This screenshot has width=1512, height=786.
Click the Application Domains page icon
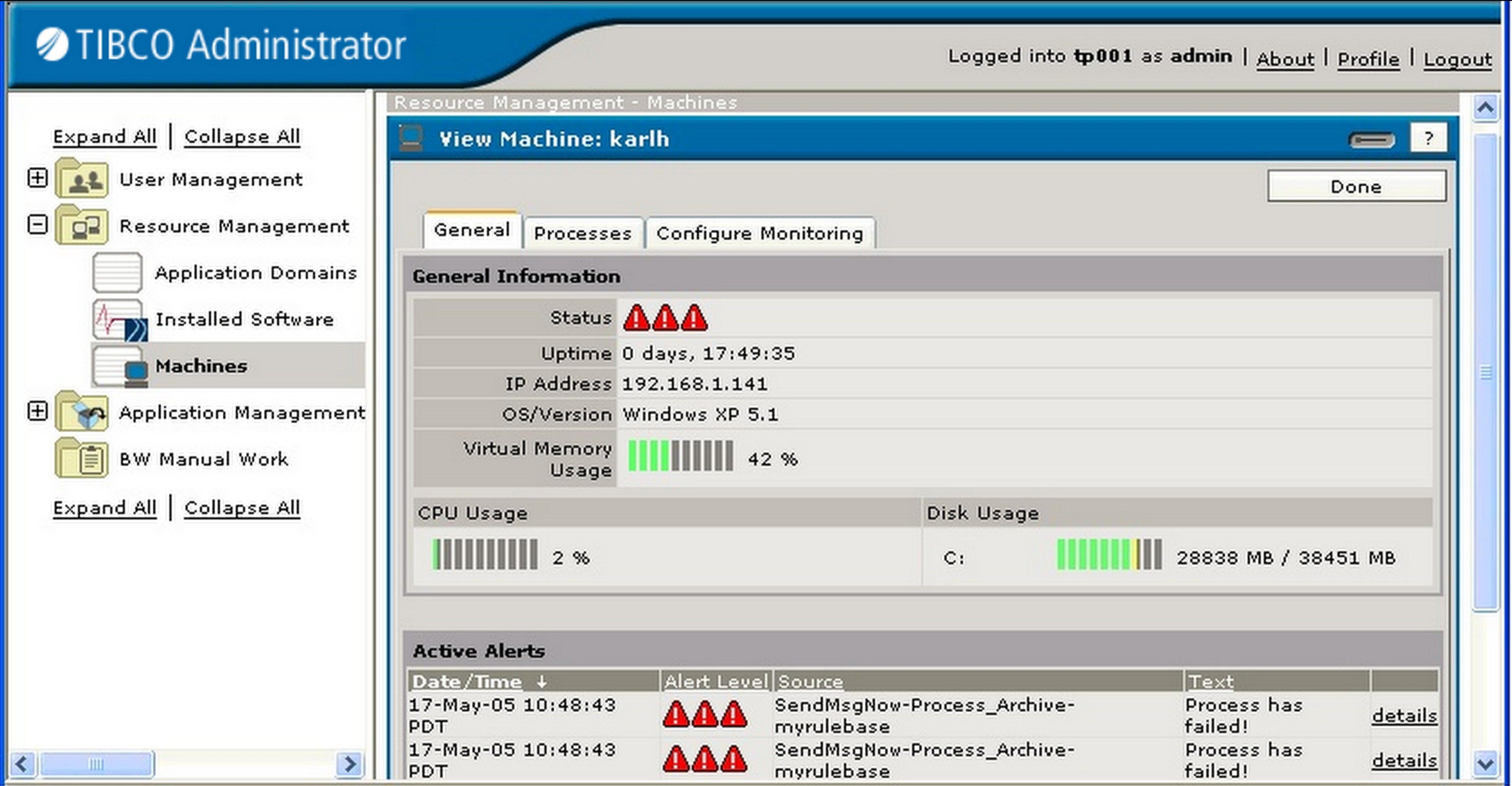[x=117, y=272]
